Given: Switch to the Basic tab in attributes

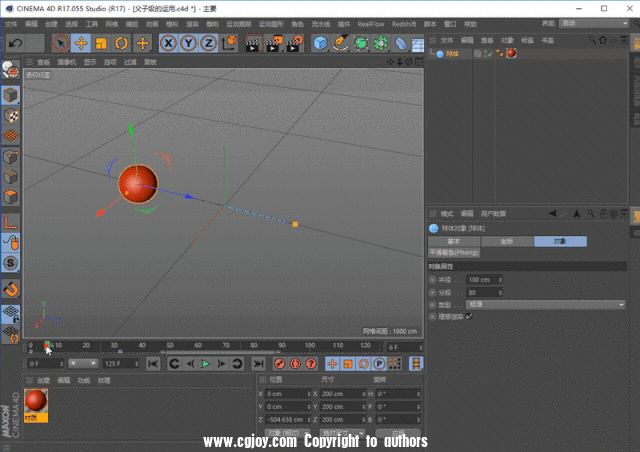Looking at the screenshot, I should point(454,241).
